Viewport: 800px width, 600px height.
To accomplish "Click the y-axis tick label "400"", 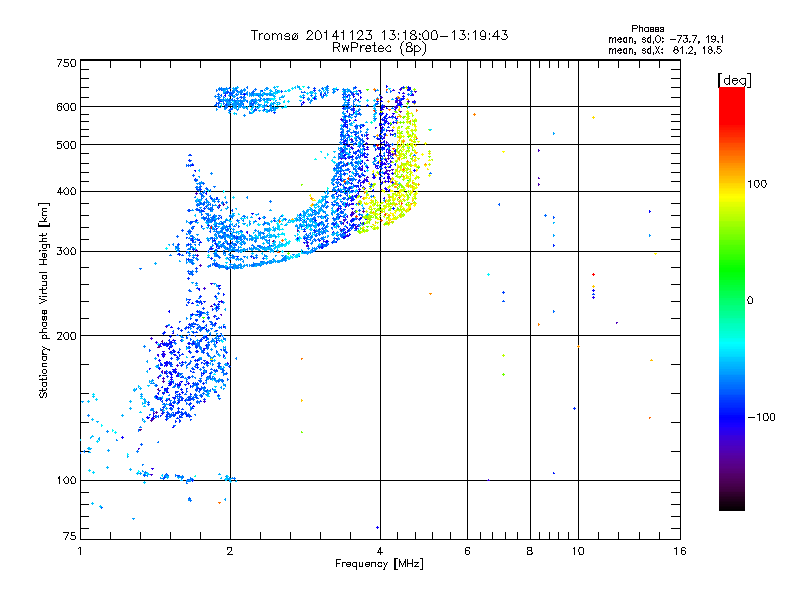I will tap(66, 192).
